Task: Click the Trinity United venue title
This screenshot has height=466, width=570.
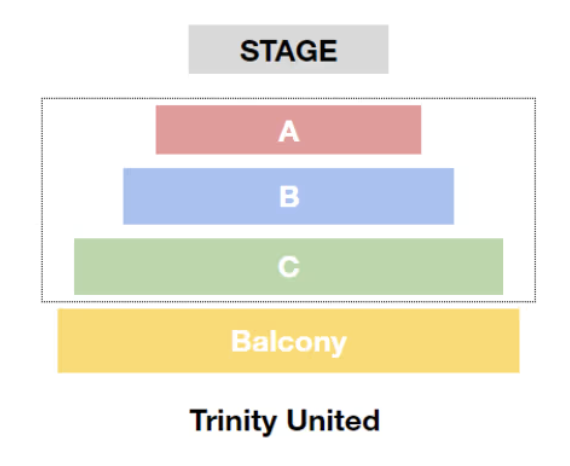Action: (285, 421)
